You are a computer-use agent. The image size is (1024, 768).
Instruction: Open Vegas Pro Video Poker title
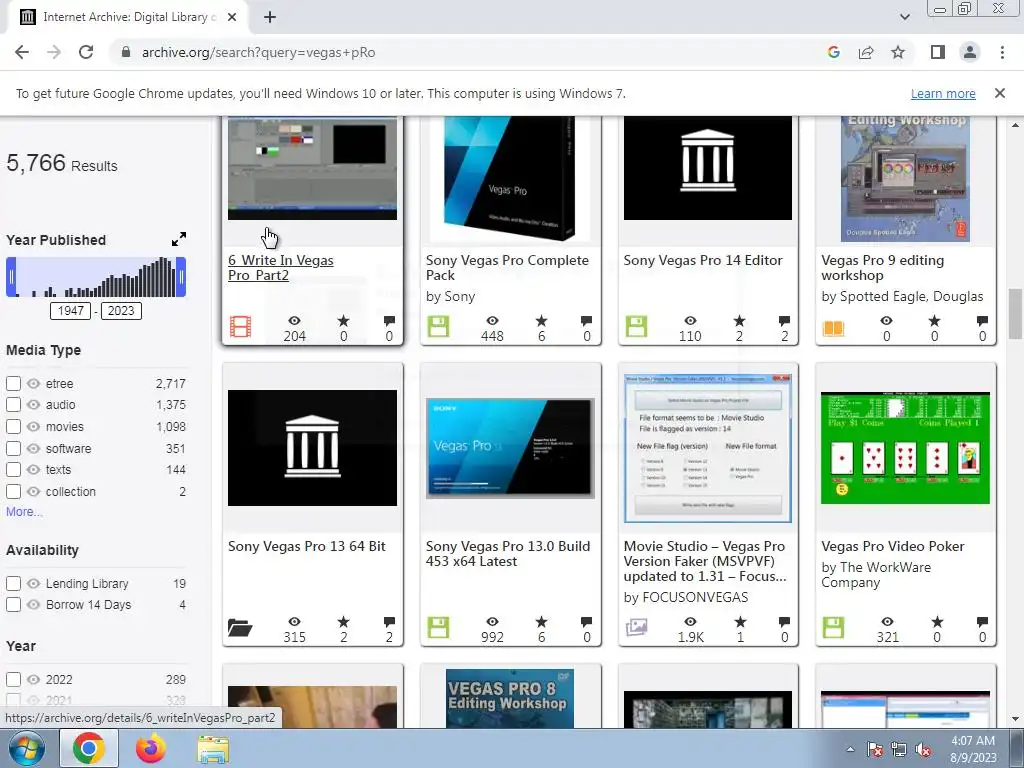(893, 546)
